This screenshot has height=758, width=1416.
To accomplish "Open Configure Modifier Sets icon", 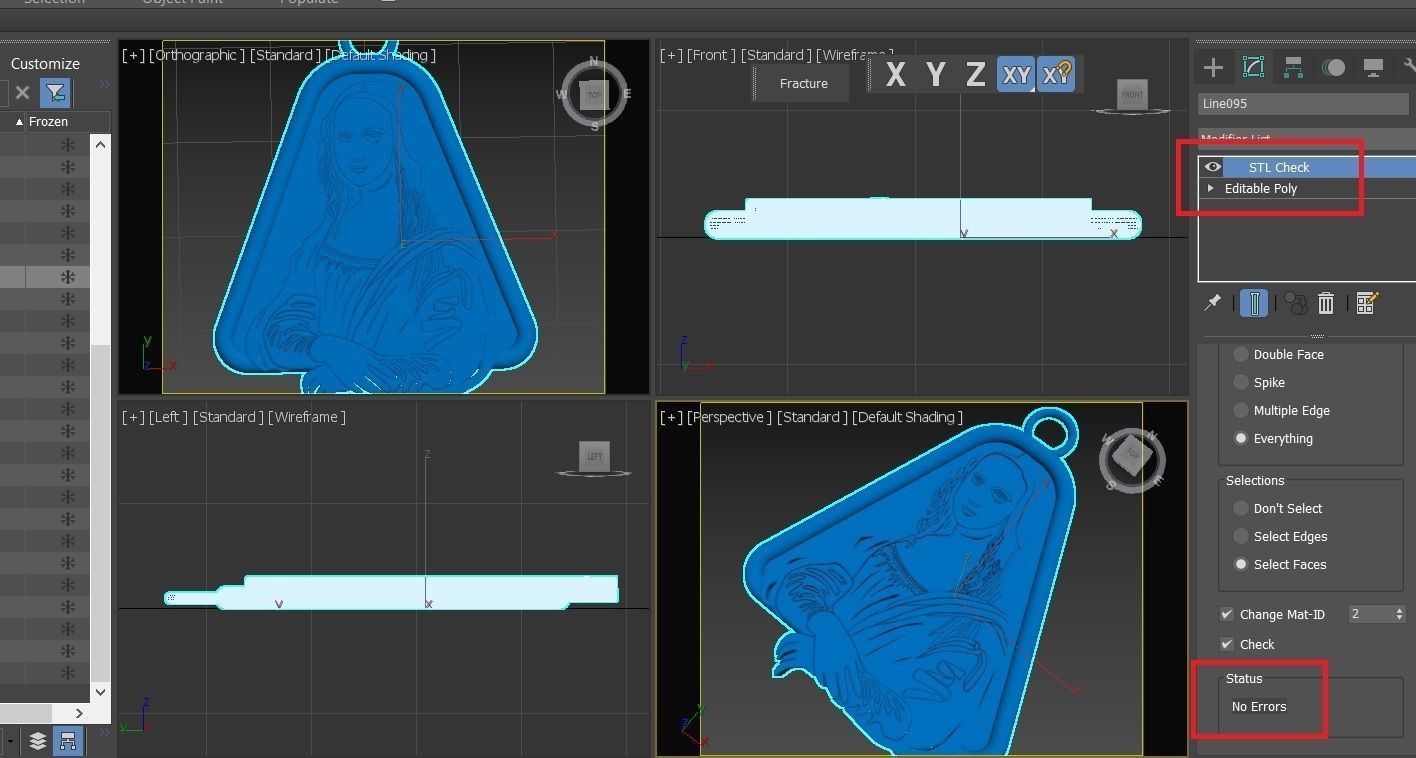I will [1367, 303].
